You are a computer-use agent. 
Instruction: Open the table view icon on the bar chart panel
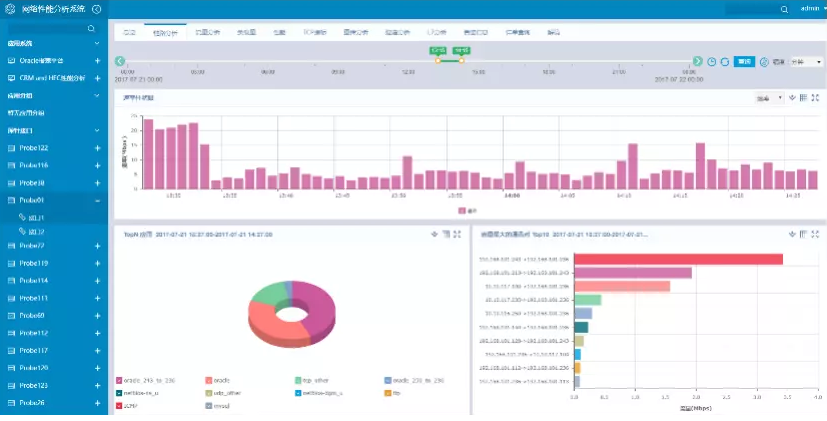(x=804, y=98)
